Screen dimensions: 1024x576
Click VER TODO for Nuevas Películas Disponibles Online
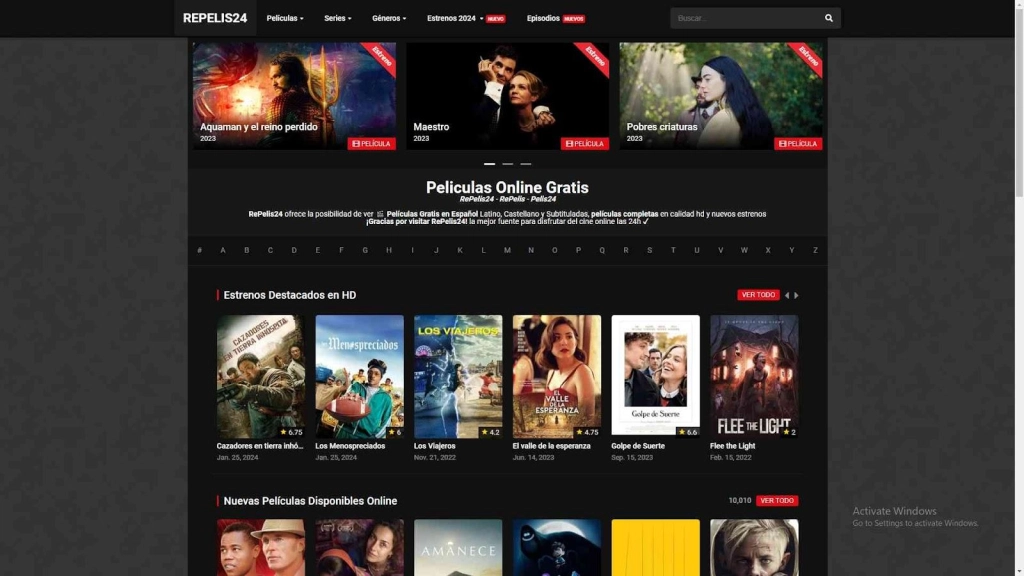point(777,500)
